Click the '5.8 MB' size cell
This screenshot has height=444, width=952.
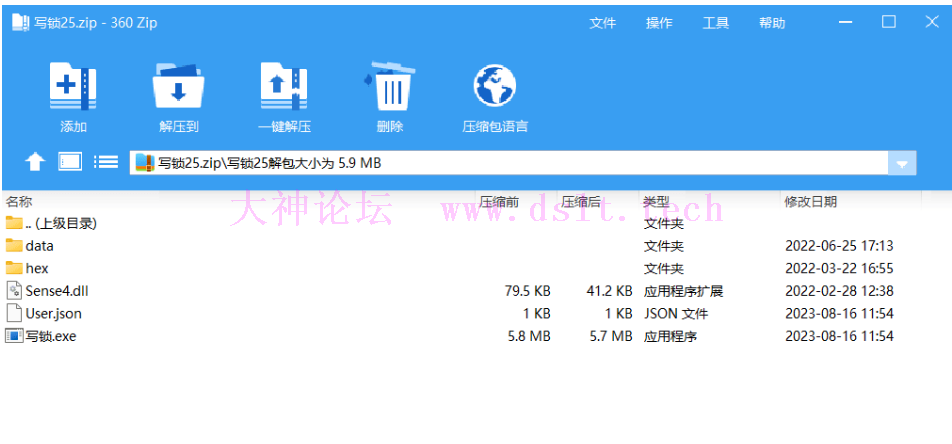pyautogui.click(x=529, y=336)
